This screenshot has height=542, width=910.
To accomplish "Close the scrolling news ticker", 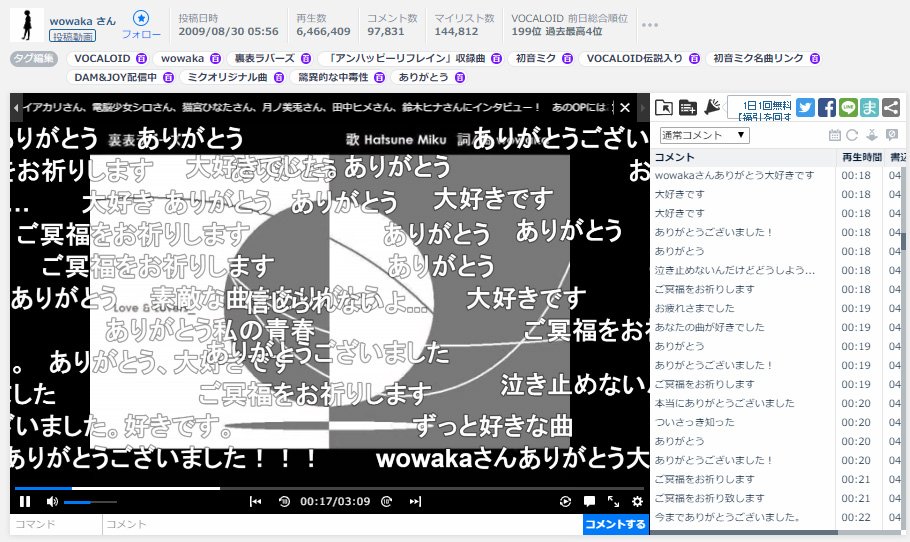I will click(x=625, y=107).
